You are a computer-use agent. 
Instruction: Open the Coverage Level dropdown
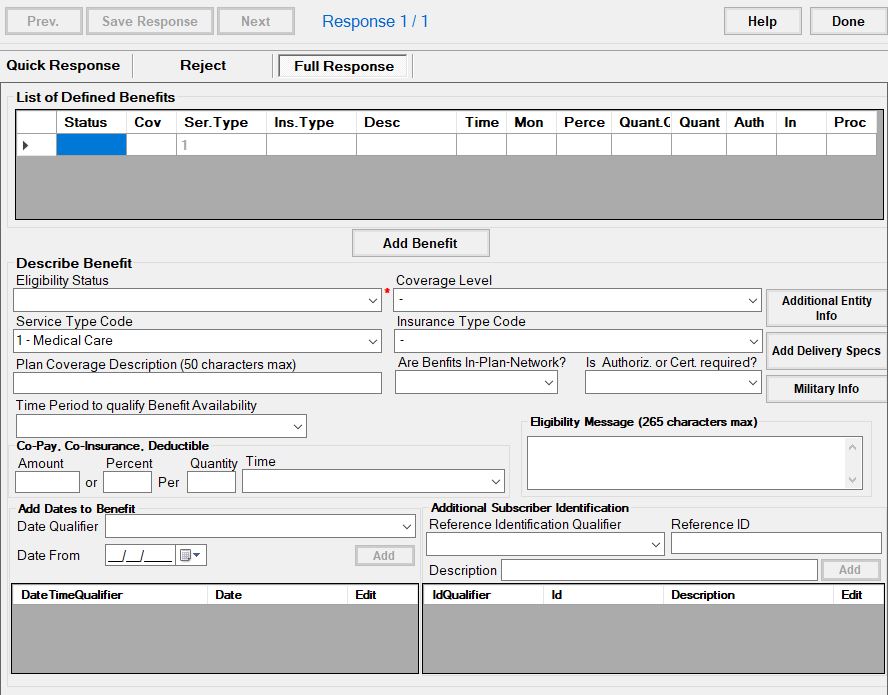click(x=753, y=301)
